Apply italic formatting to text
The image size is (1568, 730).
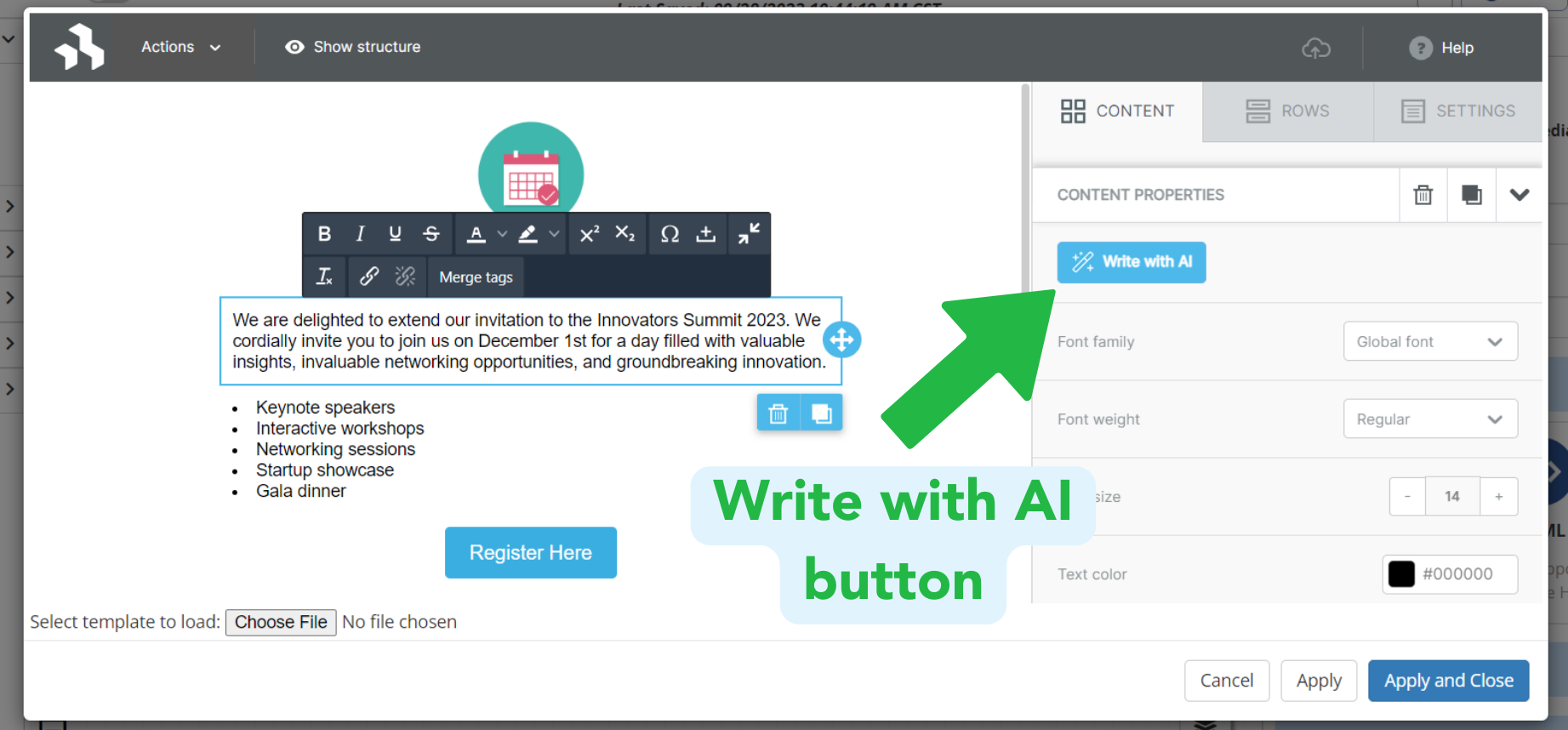click(x=360, y=234)
